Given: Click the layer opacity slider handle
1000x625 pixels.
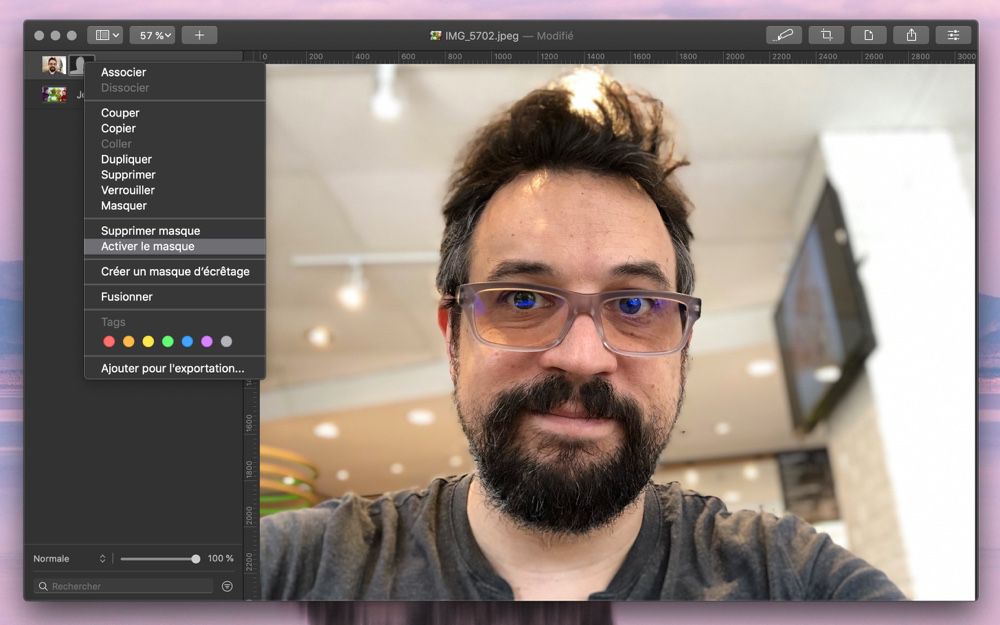Looking at the screenshot, I should click(x=196, y=559).
